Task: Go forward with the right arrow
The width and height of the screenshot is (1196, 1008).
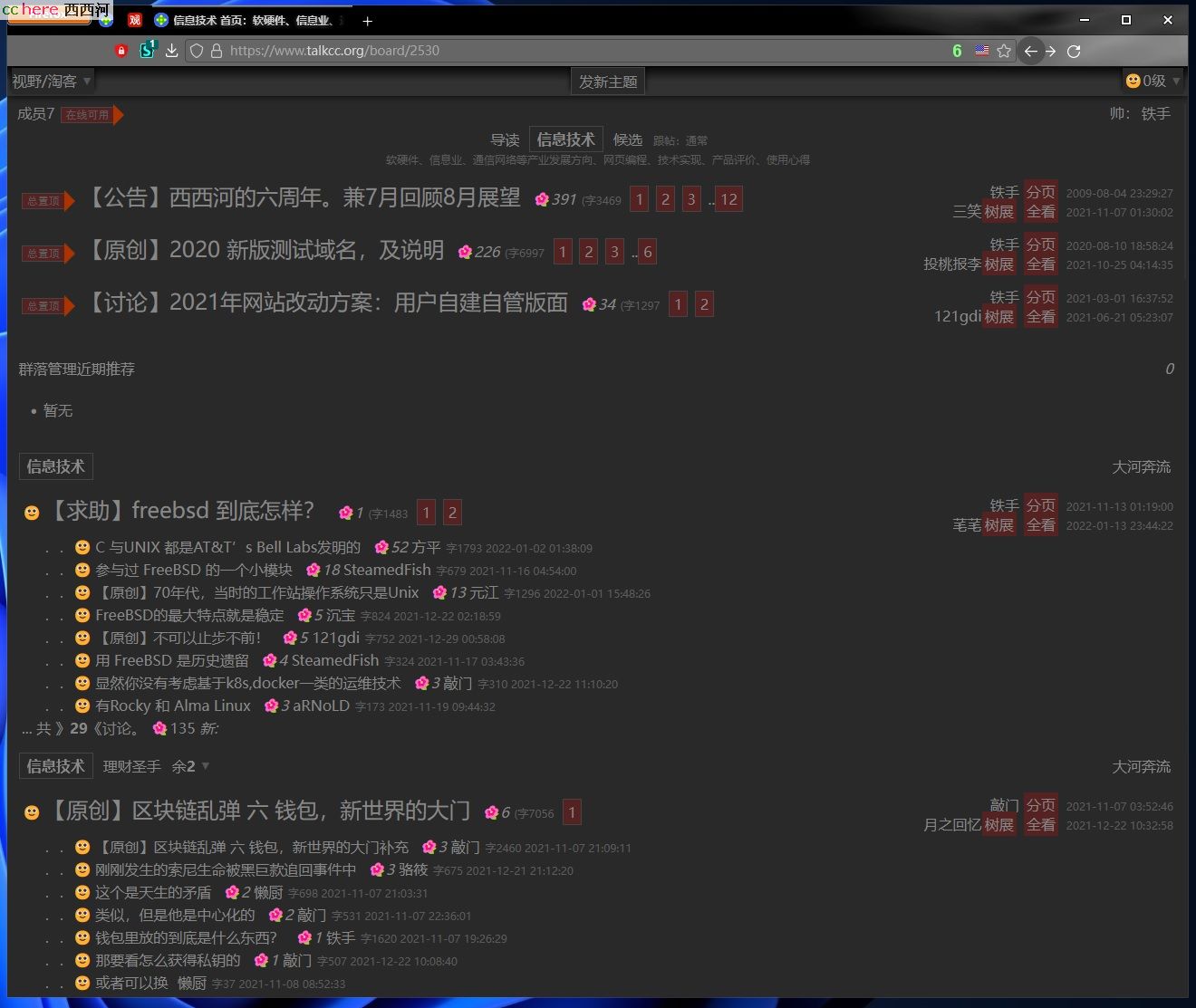Action: pos(1051,51)
